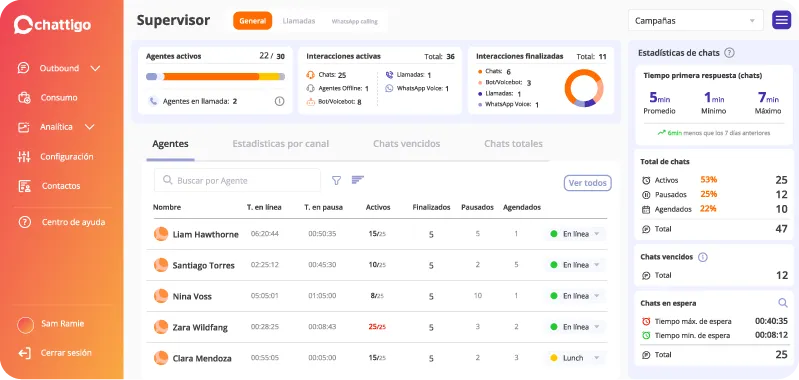
Task: Click the search icon in Chats en espera
Action: 783,303
